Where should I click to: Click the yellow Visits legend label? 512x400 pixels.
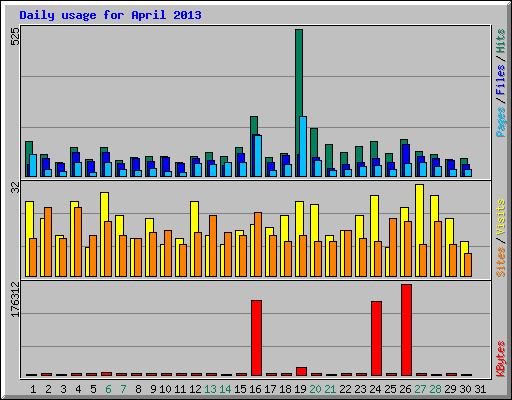point(501,217)
